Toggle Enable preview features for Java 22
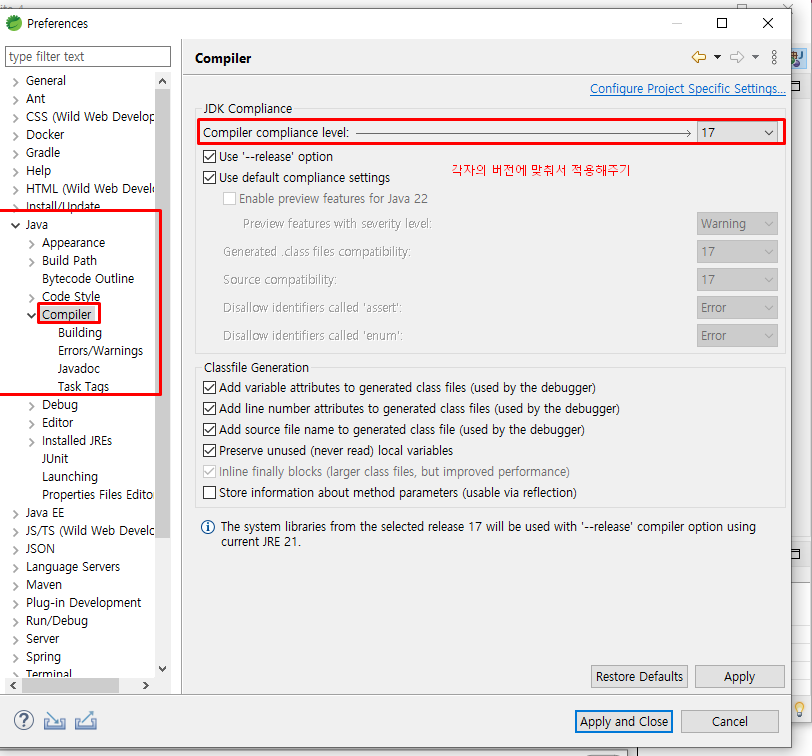812x756 pixels. [x=229, y=198]
